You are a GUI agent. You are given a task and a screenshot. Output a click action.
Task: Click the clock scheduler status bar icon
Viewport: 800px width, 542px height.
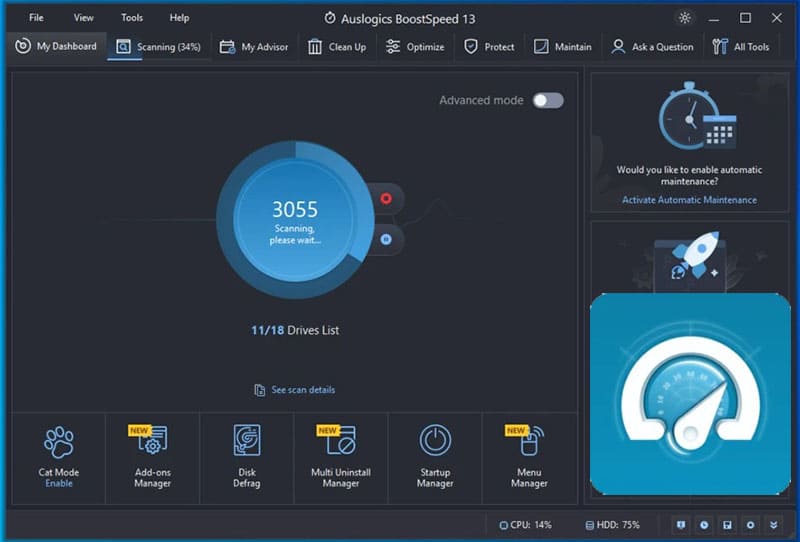coord(704,525)
